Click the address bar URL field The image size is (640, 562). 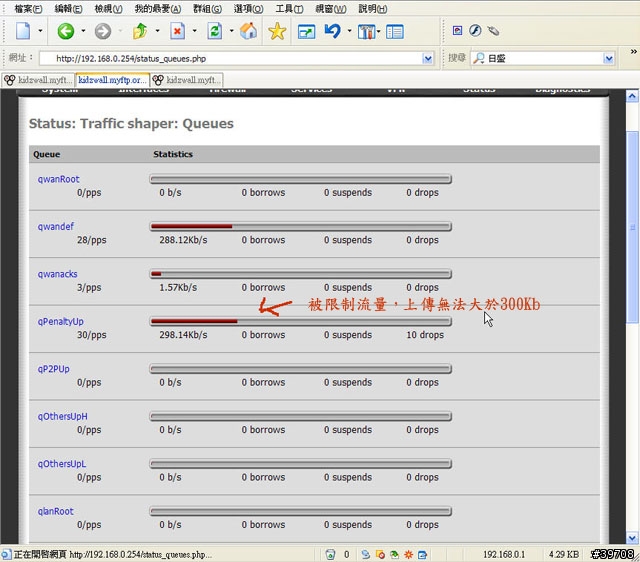[x=237, y=58]
